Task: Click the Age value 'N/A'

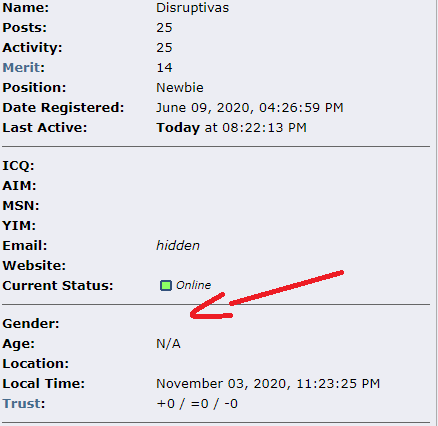Action: (x=168, y=344)
